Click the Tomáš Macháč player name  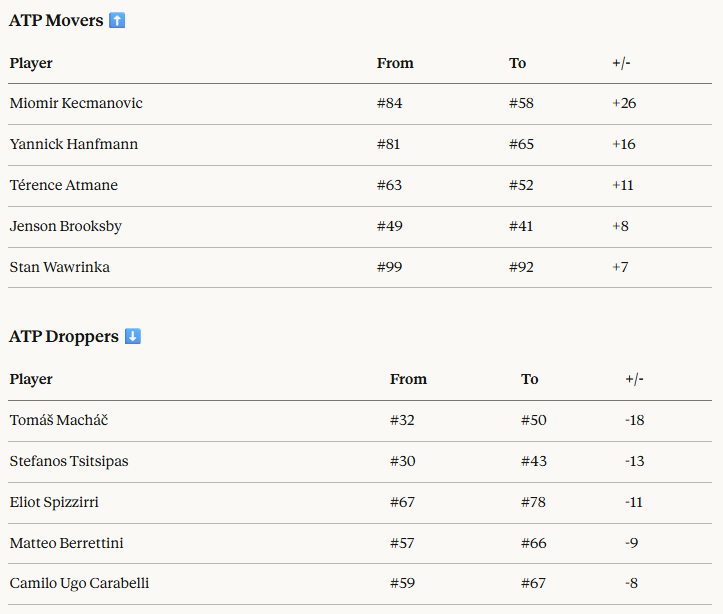58,420
